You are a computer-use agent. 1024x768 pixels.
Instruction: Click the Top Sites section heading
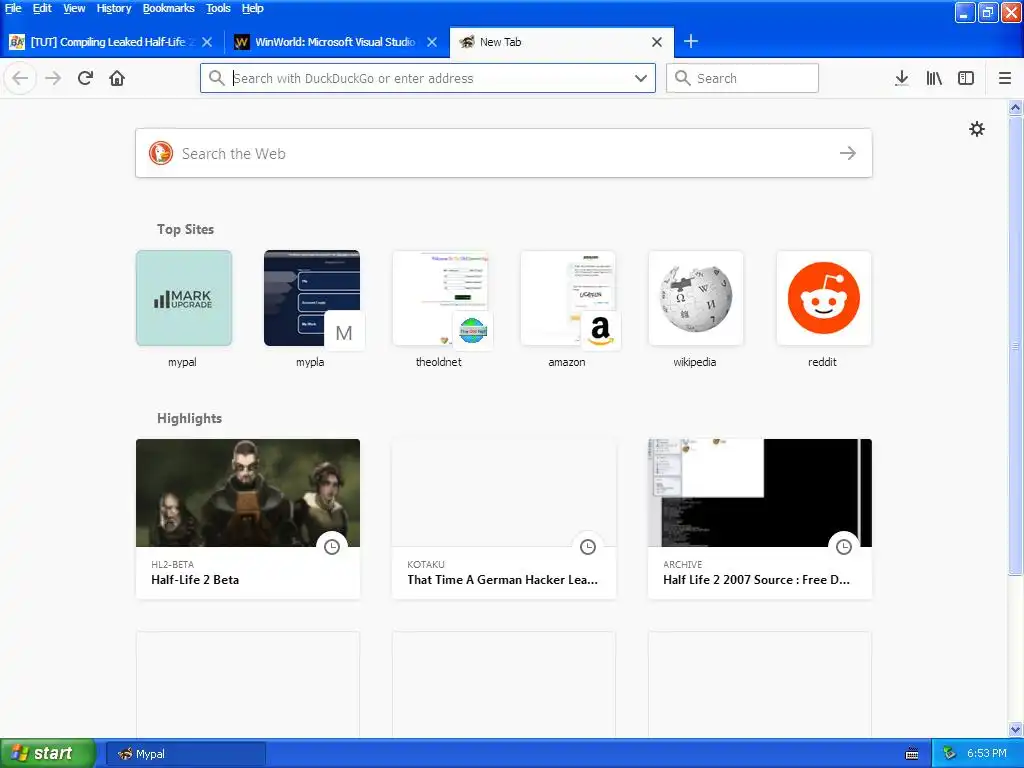point(185,229)
